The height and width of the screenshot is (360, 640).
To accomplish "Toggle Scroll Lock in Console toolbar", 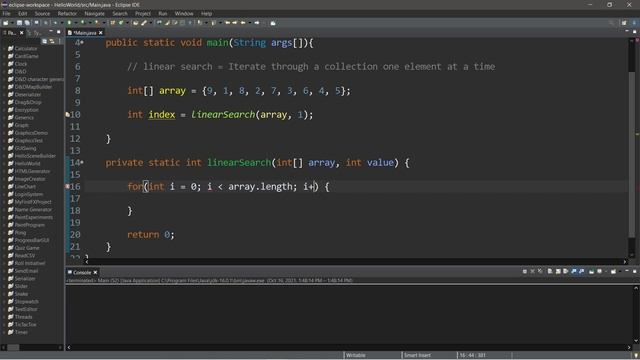I will click(x=558, y=271).
